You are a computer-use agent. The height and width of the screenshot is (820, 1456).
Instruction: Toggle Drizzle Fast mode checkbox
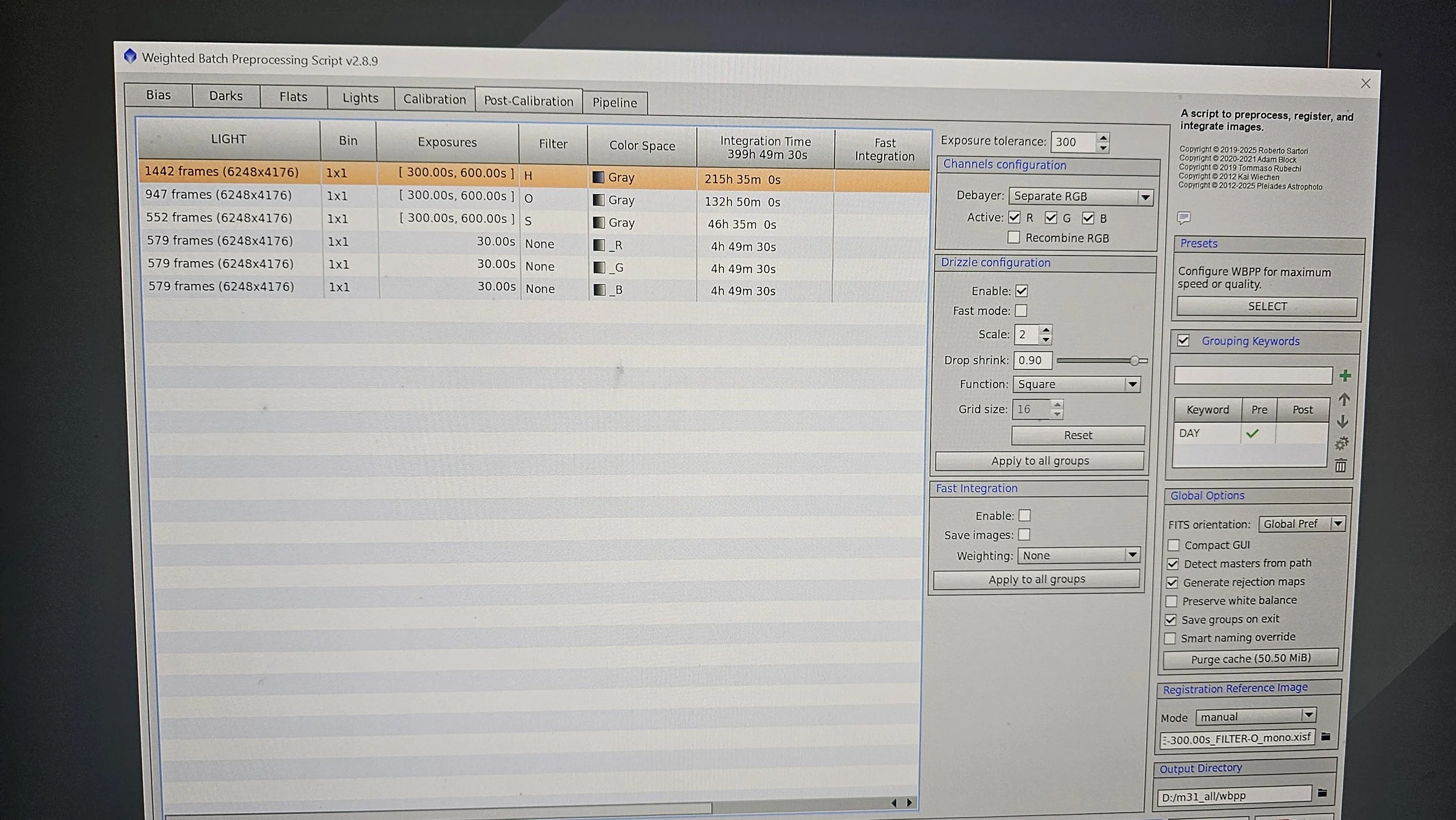click(1021, 311)
